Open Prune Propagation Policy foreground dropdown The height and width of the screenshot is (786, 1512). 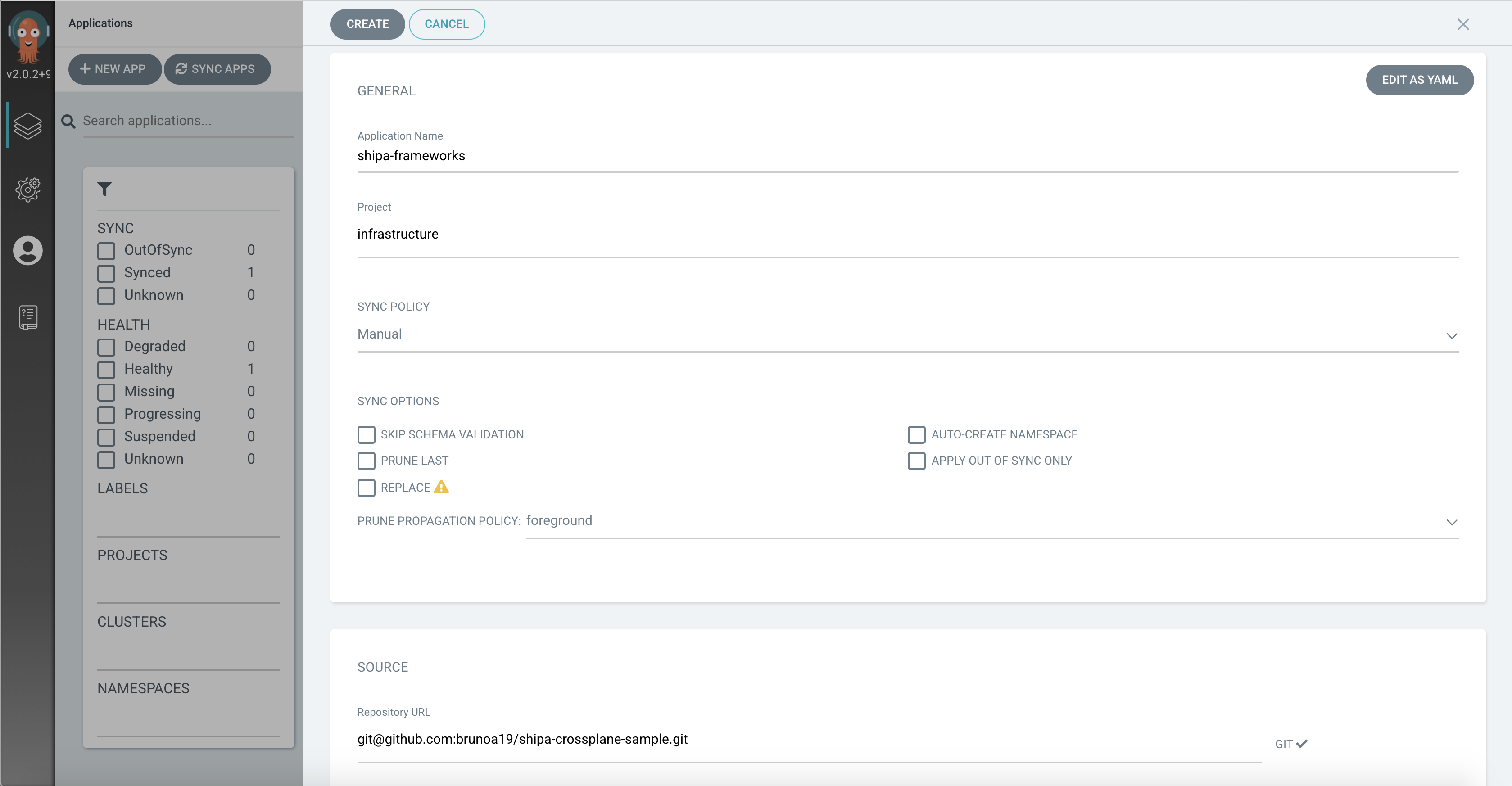[991, 521]
